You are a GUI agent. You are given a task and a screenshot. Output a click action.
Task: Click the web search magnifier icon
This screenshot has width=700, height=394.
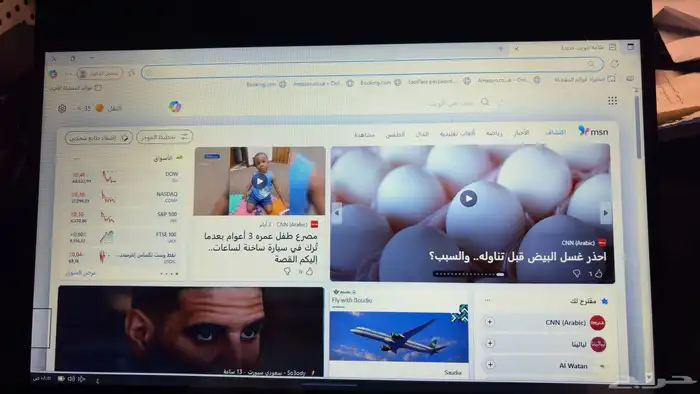[x=485, y=102]
